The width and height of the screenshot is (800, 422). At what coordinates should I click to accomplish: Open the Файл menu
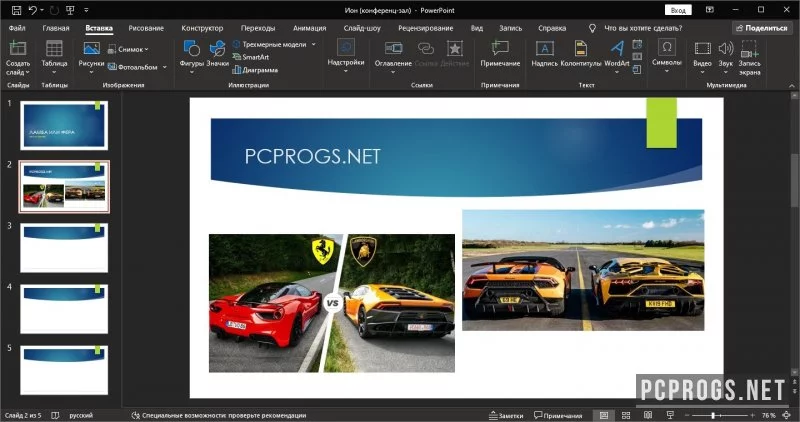point(17,28)
